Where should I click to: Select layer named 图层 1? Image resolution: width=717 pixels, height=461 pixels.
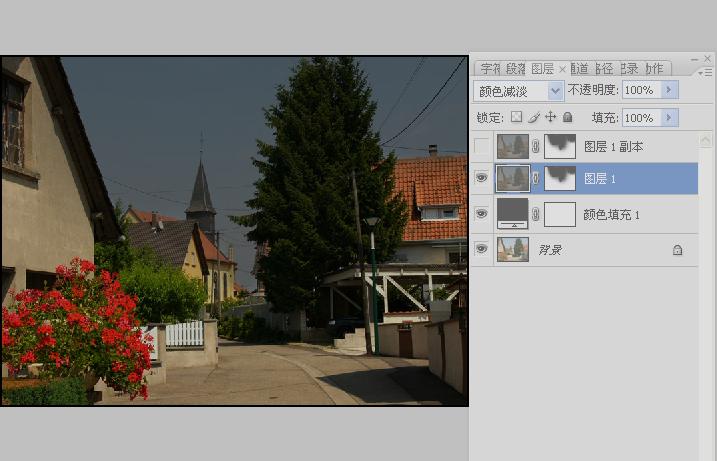click(x=600, y=178)
